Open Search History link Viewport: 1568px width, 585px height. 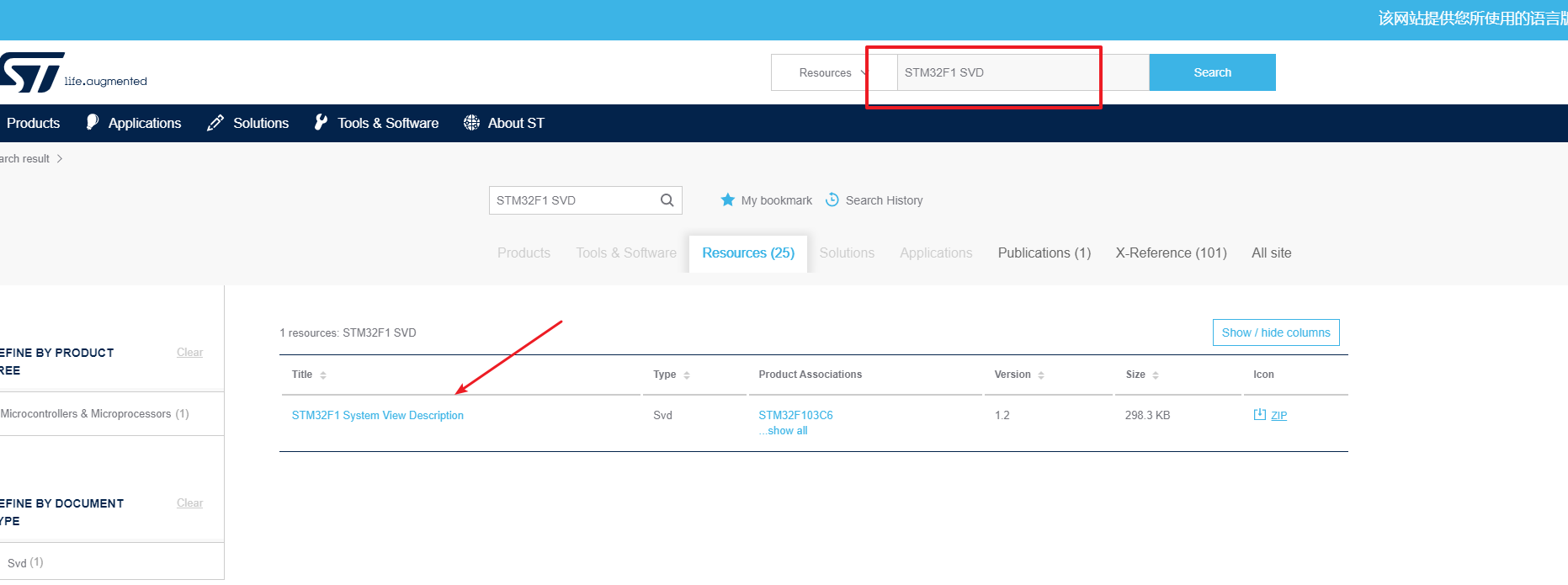tap(884, 200)
